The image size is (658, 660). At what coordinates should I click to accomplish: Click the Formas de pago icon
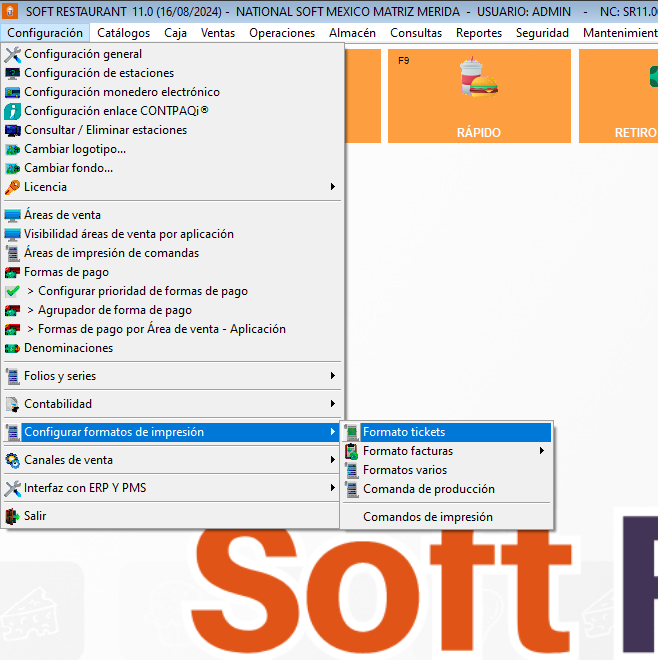[x=13, y=272]
